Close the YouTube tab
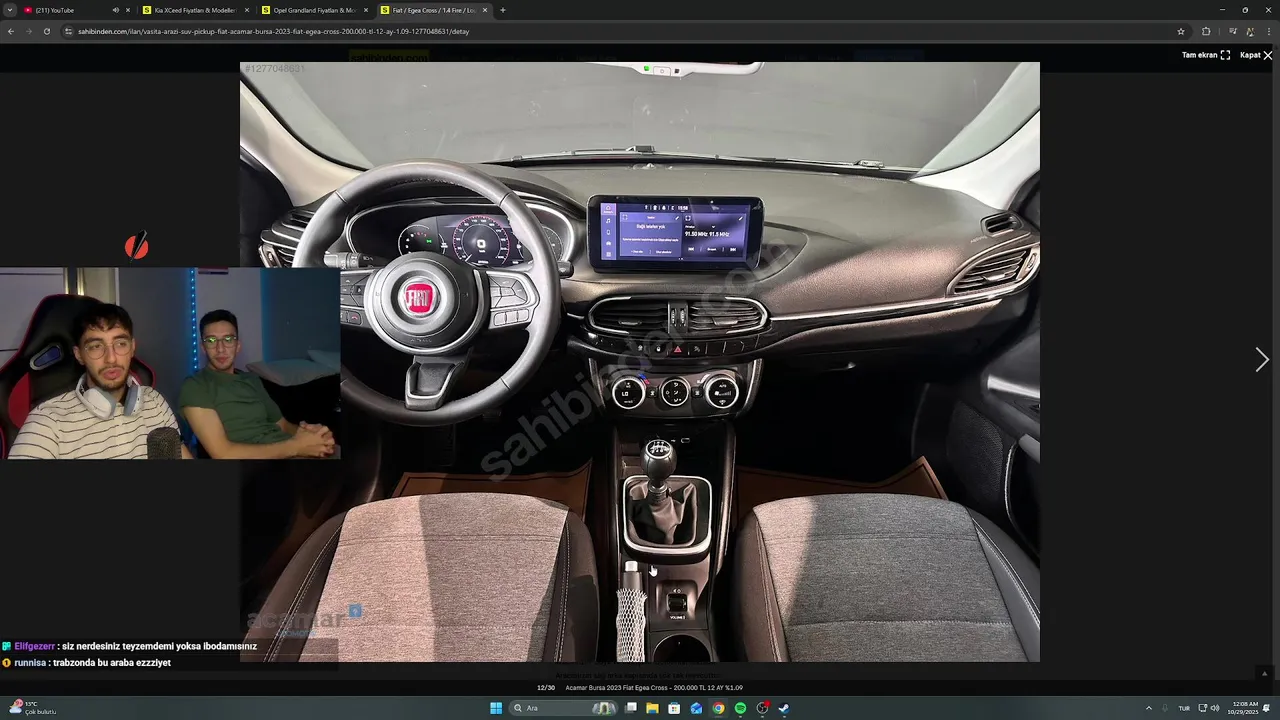Viewport: 1280px width, 720px height. click(128, 10)
